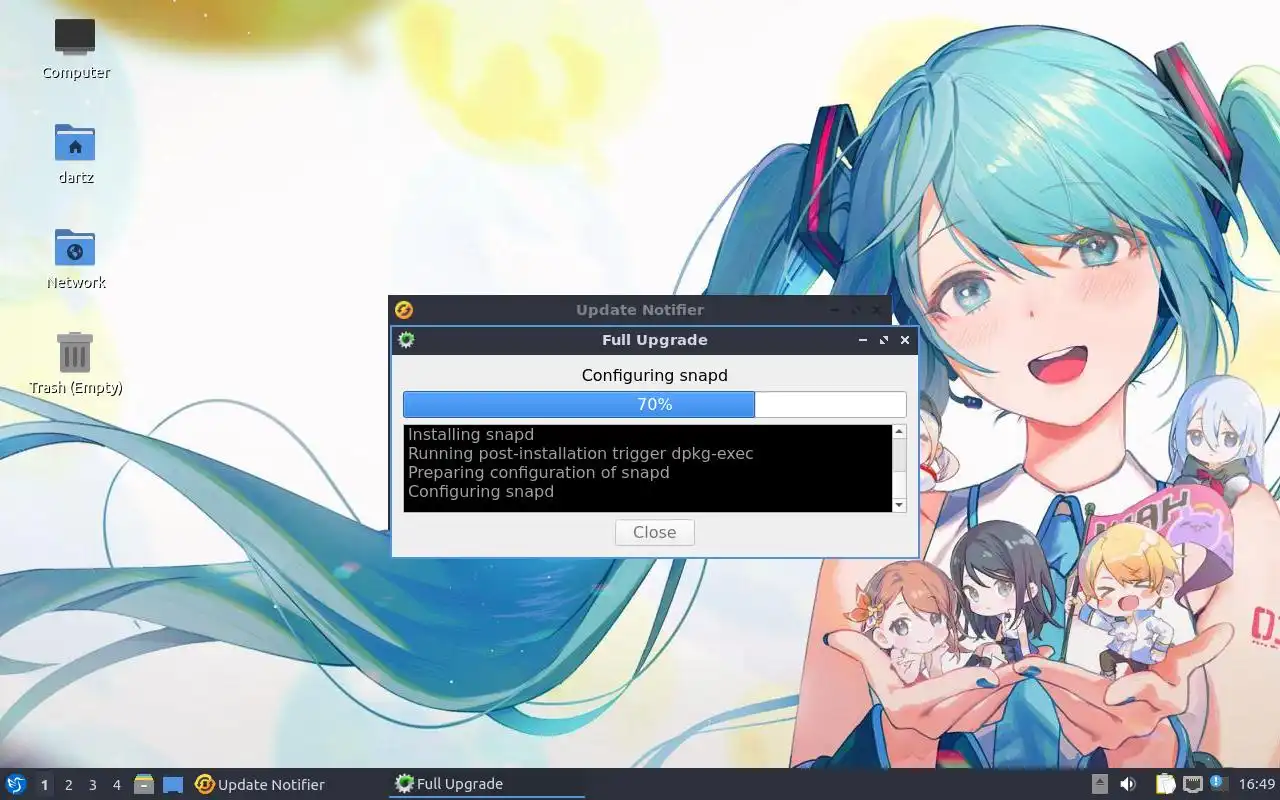Switch to workspace 2
Image resolution: width=1280 pixels, height=800 pixels.
68,785
